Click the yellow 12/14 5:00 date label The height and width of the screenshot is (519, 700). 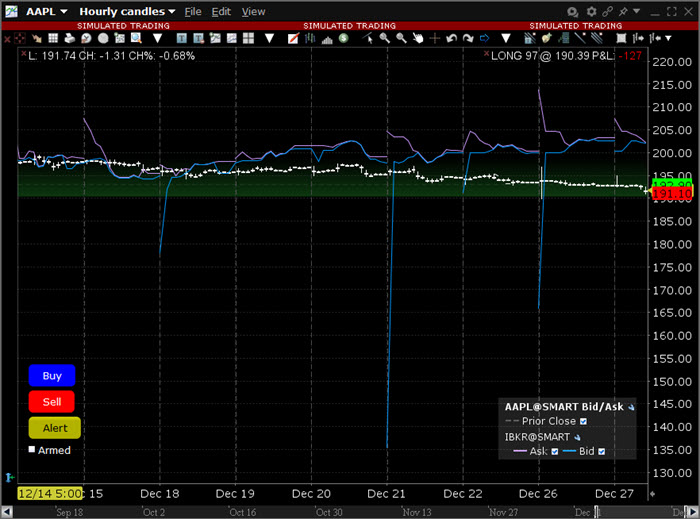(50, 494)
